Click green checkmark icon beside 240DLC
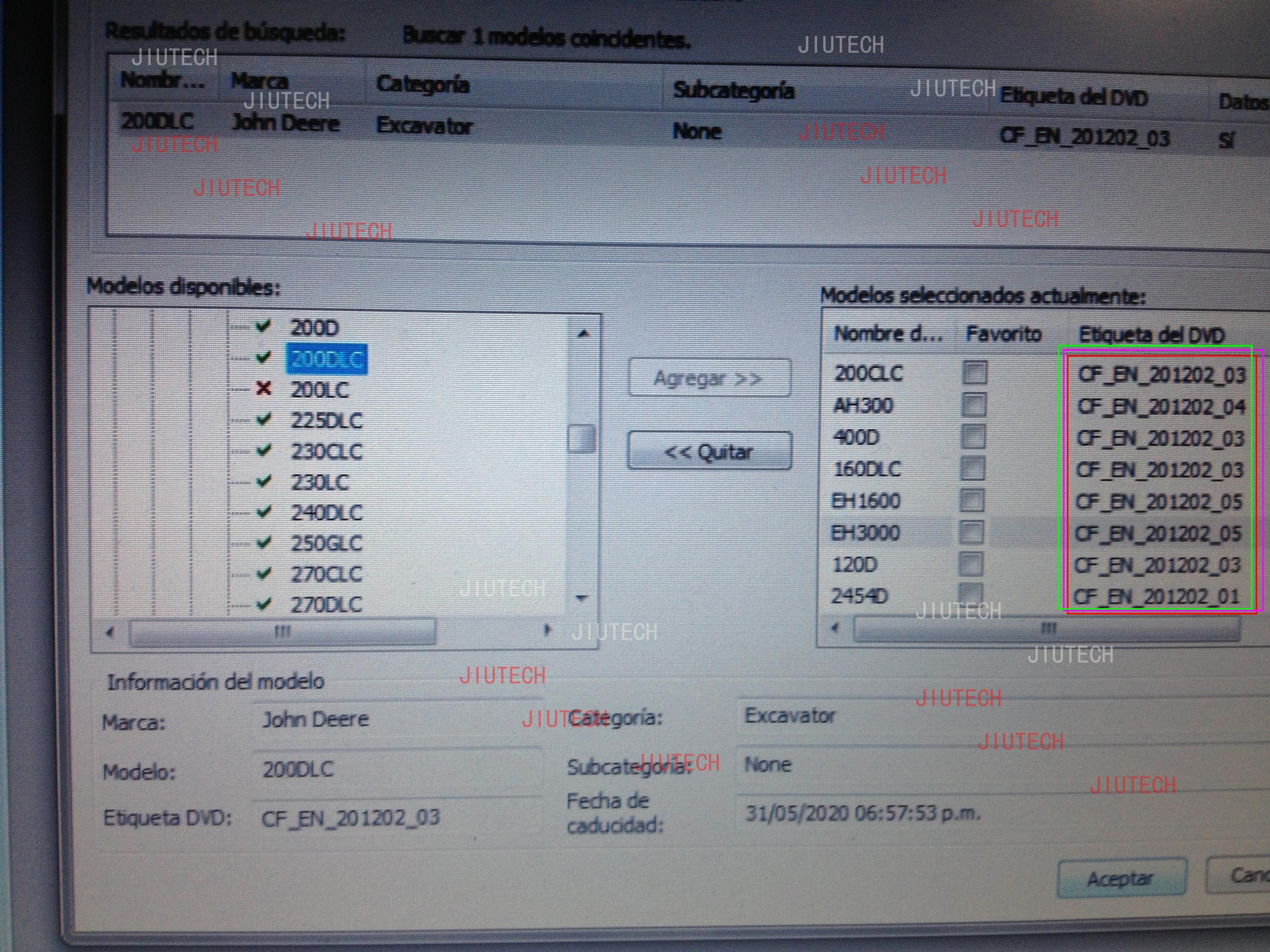1270x952 pixels. [x=263, y=511]
